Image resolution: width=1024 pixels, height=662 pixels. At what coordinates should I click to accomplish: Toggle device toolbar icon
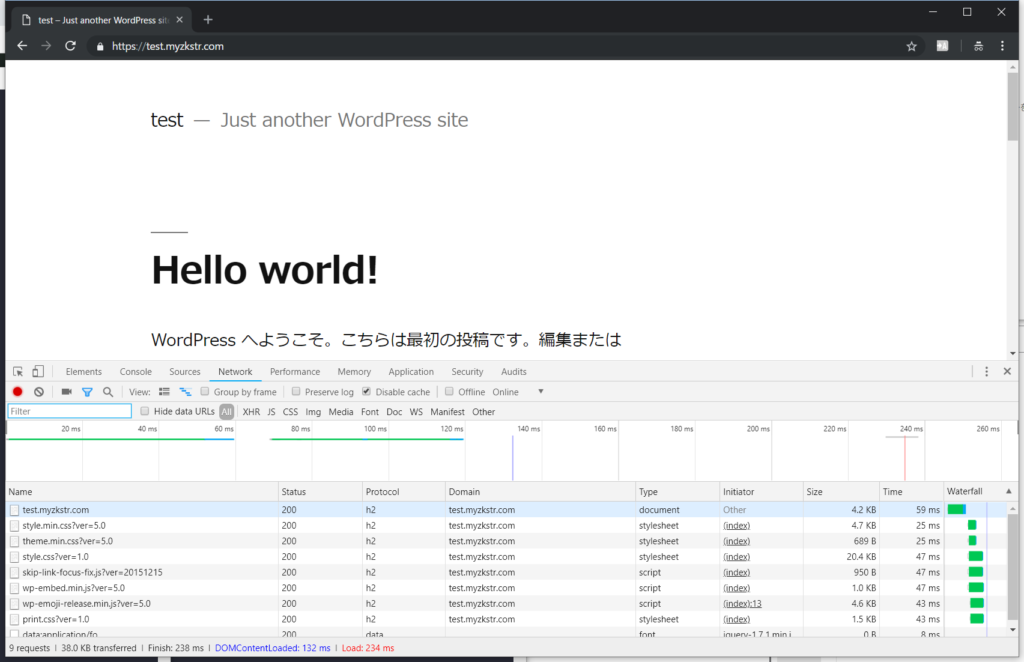pyautogui.click(x=38, y=371)
